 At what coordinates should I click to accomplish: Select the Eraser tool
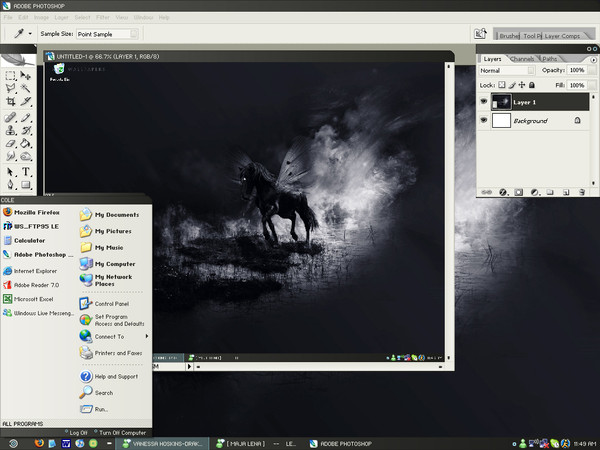click(x=10, y=143)
